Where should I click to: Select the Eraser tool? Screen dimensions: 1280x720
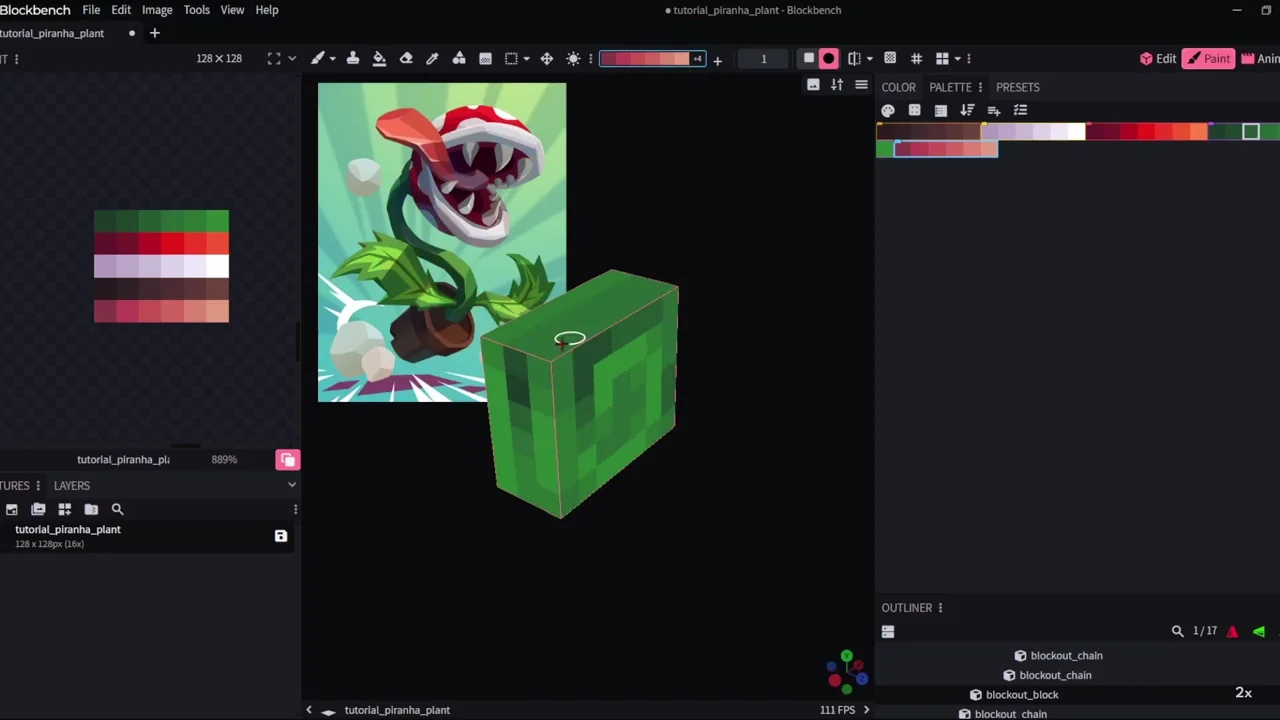click(x=406, y=58)
